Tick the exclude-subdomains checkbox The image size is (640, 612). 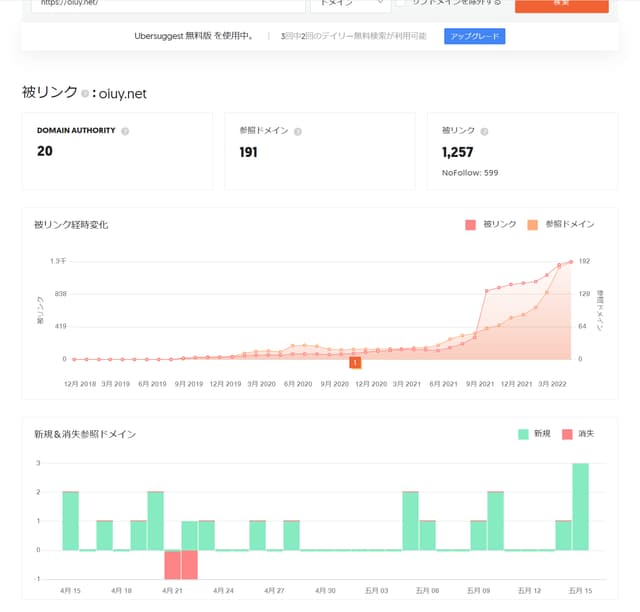(401, 3)
